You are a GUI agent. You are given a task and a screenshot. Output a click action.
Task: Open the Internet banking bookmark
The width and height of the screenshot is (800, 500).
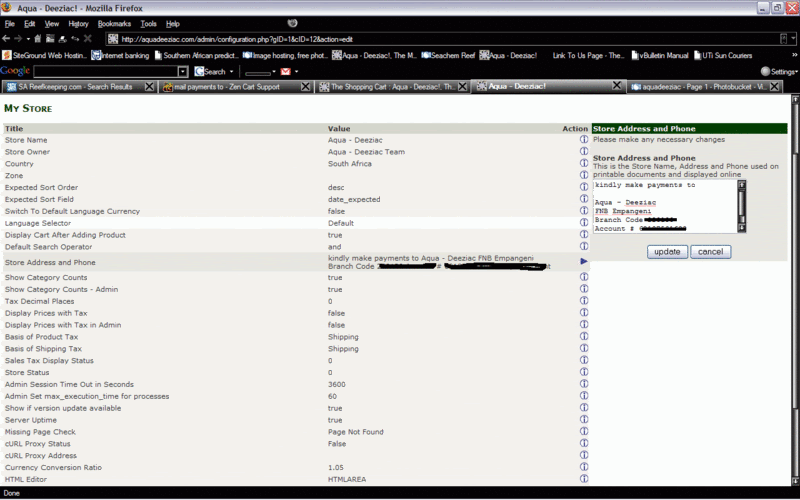pos(120,55)
